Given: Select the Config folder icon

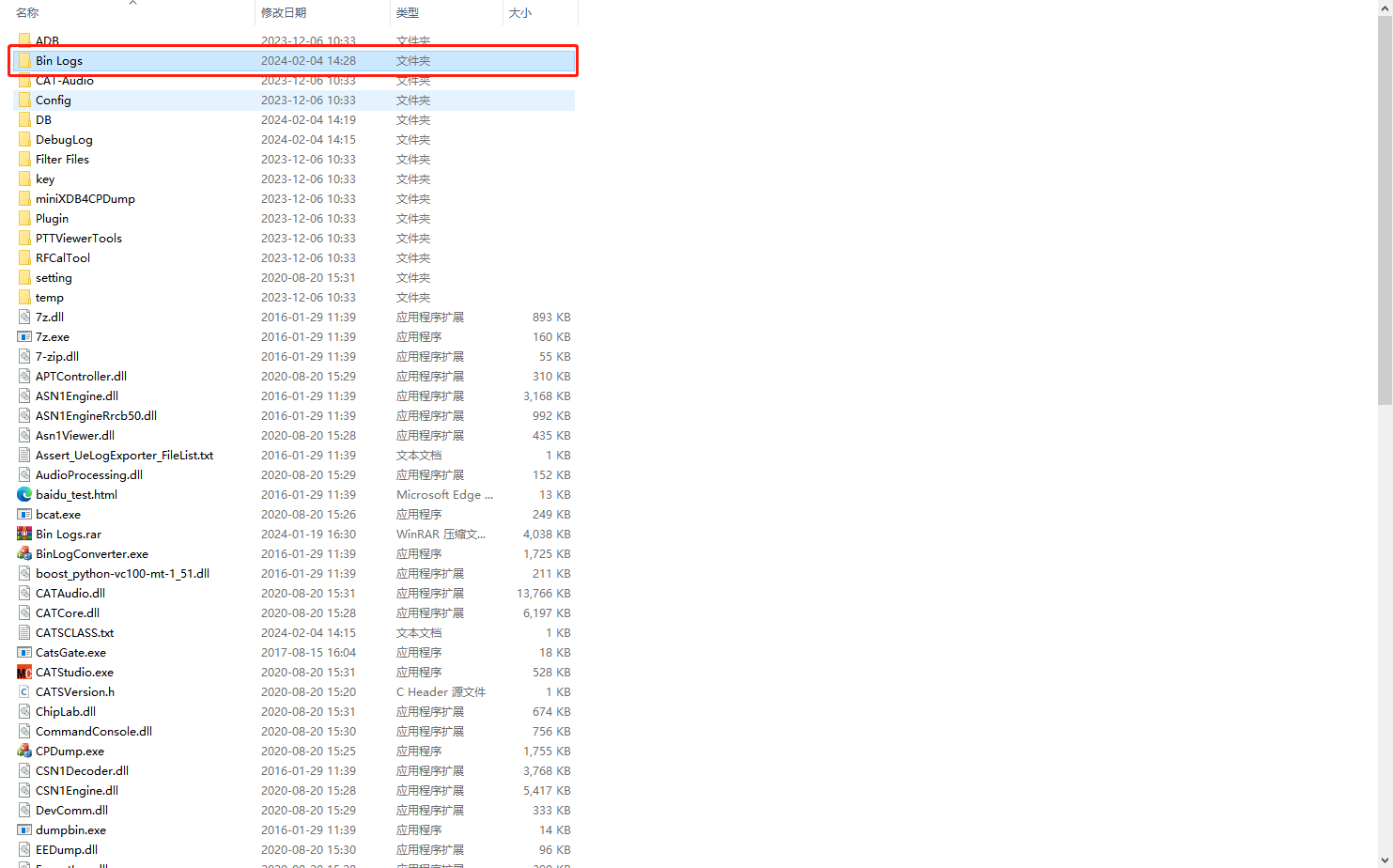Looking at the screenshot, I should coord(24,100).
